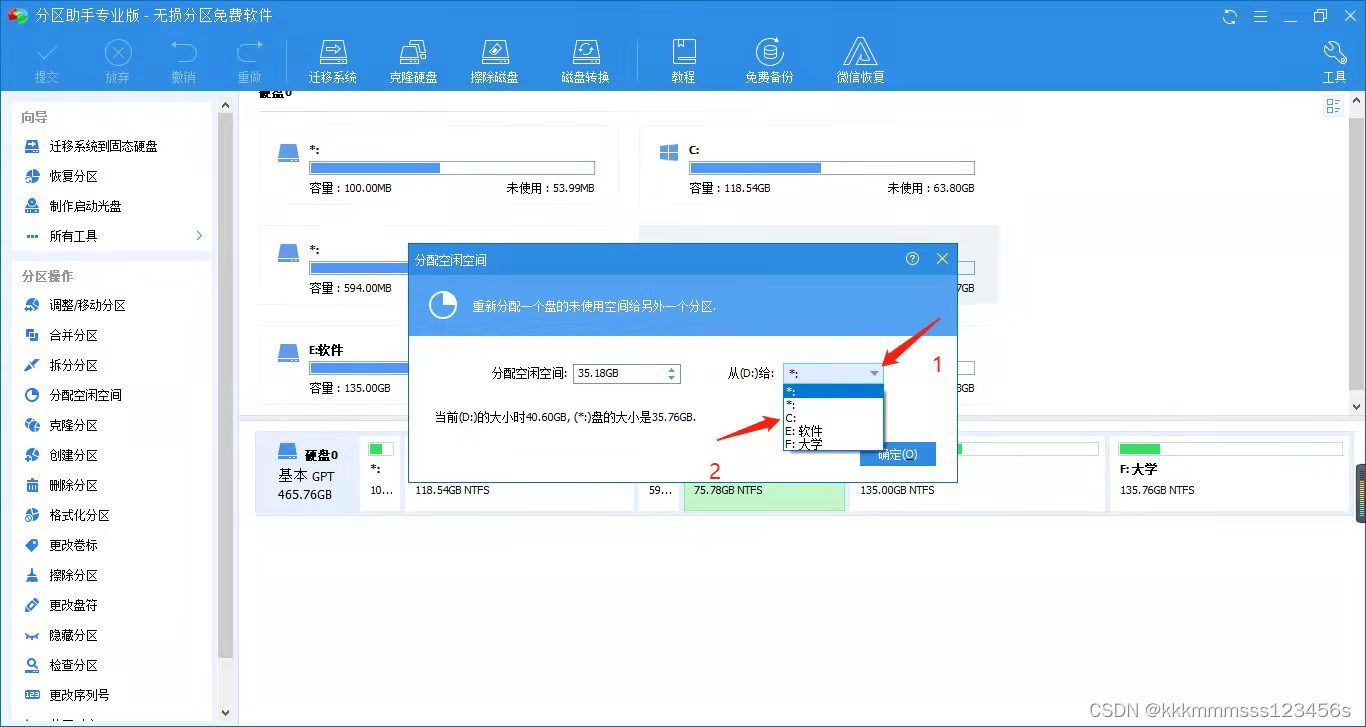Click the left sidebar vertical scrollbar
The image size is (1366, 727).
point(226,385)
